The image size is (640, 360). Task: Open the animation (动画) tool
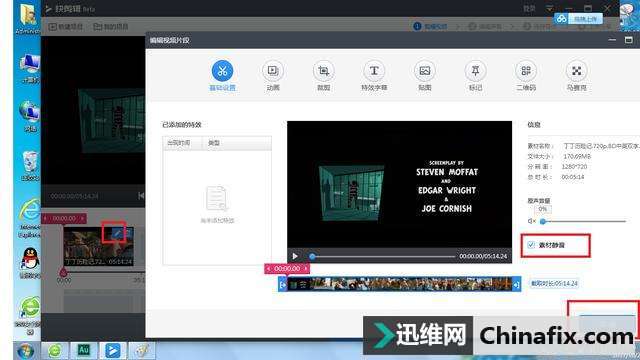(273, 71)
